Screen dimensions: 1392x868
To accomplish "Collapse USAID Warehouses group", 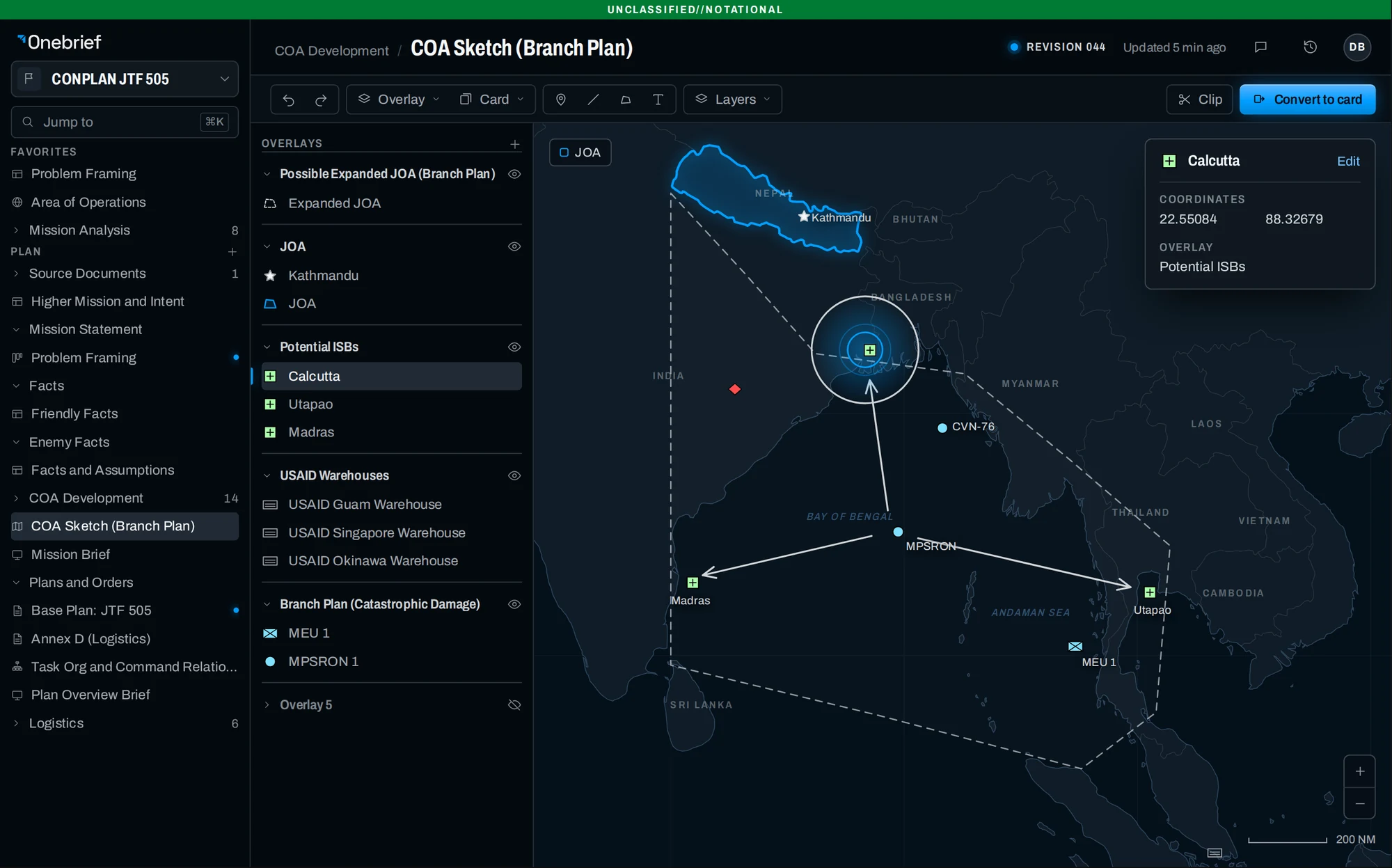I will click(x=267, y=475).
